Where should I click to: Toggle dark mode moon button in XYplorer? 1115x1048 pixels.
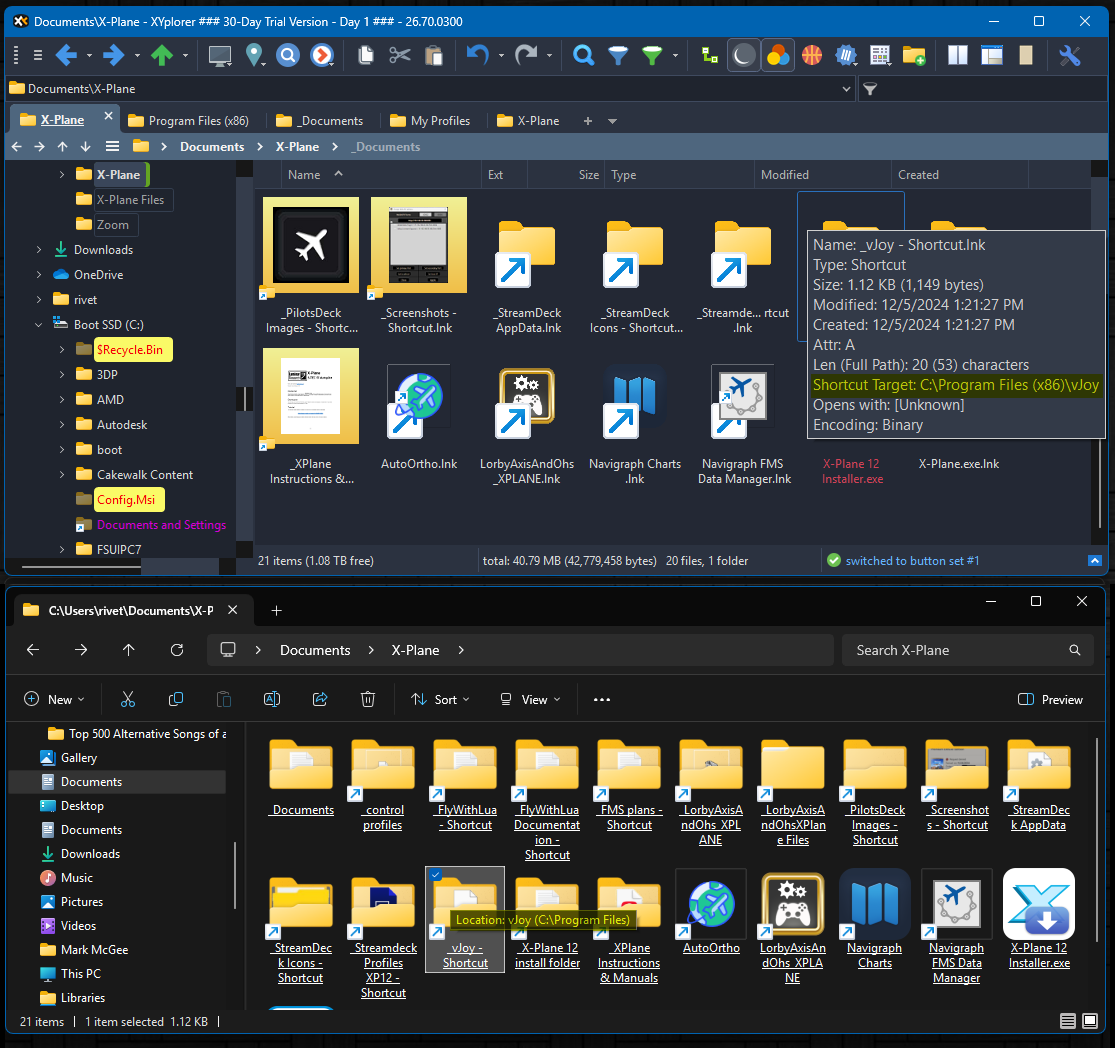click(x=743, y=56)
